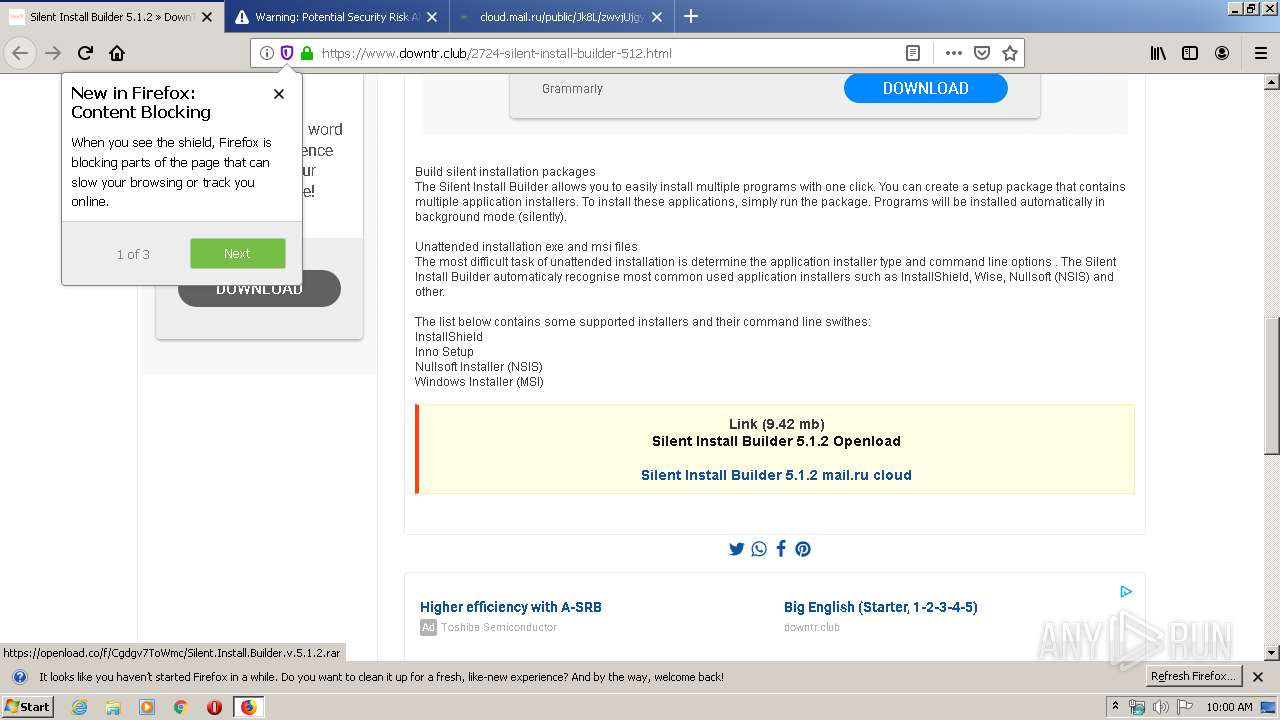Viewport: 1280px width, 720px height.
Task: Show hidden tray icons arrow
Action: [x=1116, y=707]
